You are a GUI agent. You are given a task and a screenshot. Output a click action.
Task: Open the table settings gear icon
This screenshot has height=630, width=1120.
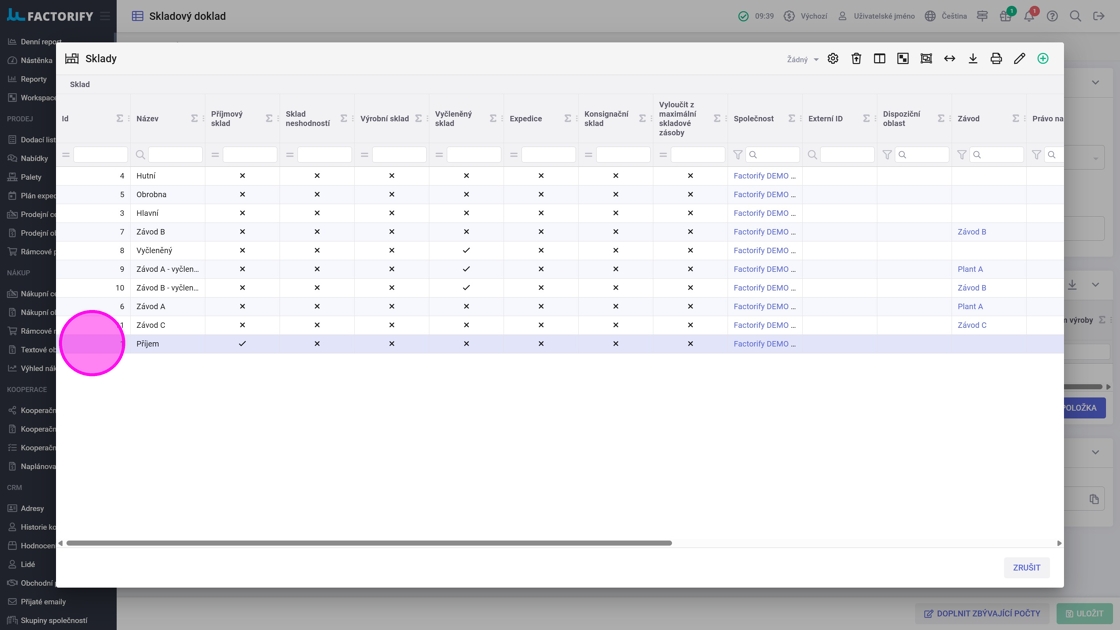[833, 59]
